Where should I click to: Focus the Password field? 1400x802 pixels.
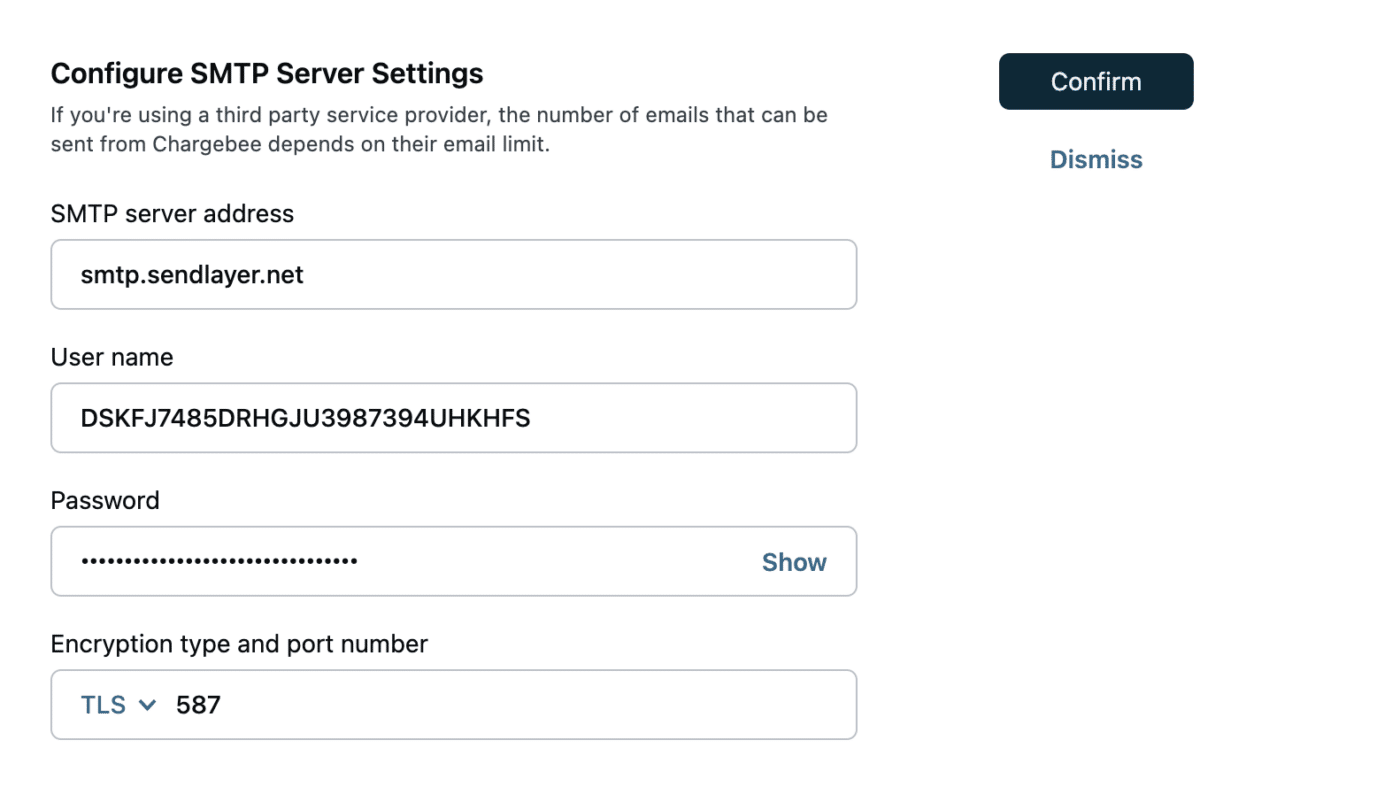pyautogui.click(x=400, y=561)
